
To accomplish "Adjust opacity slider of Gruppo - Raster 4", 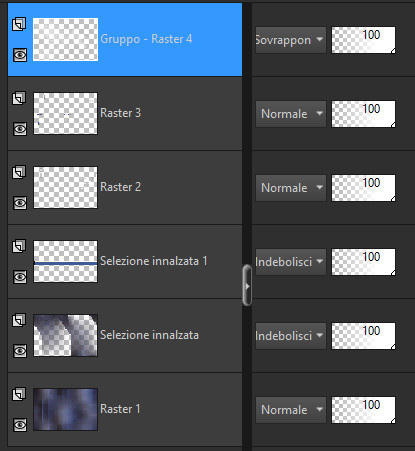I will 363,40.
